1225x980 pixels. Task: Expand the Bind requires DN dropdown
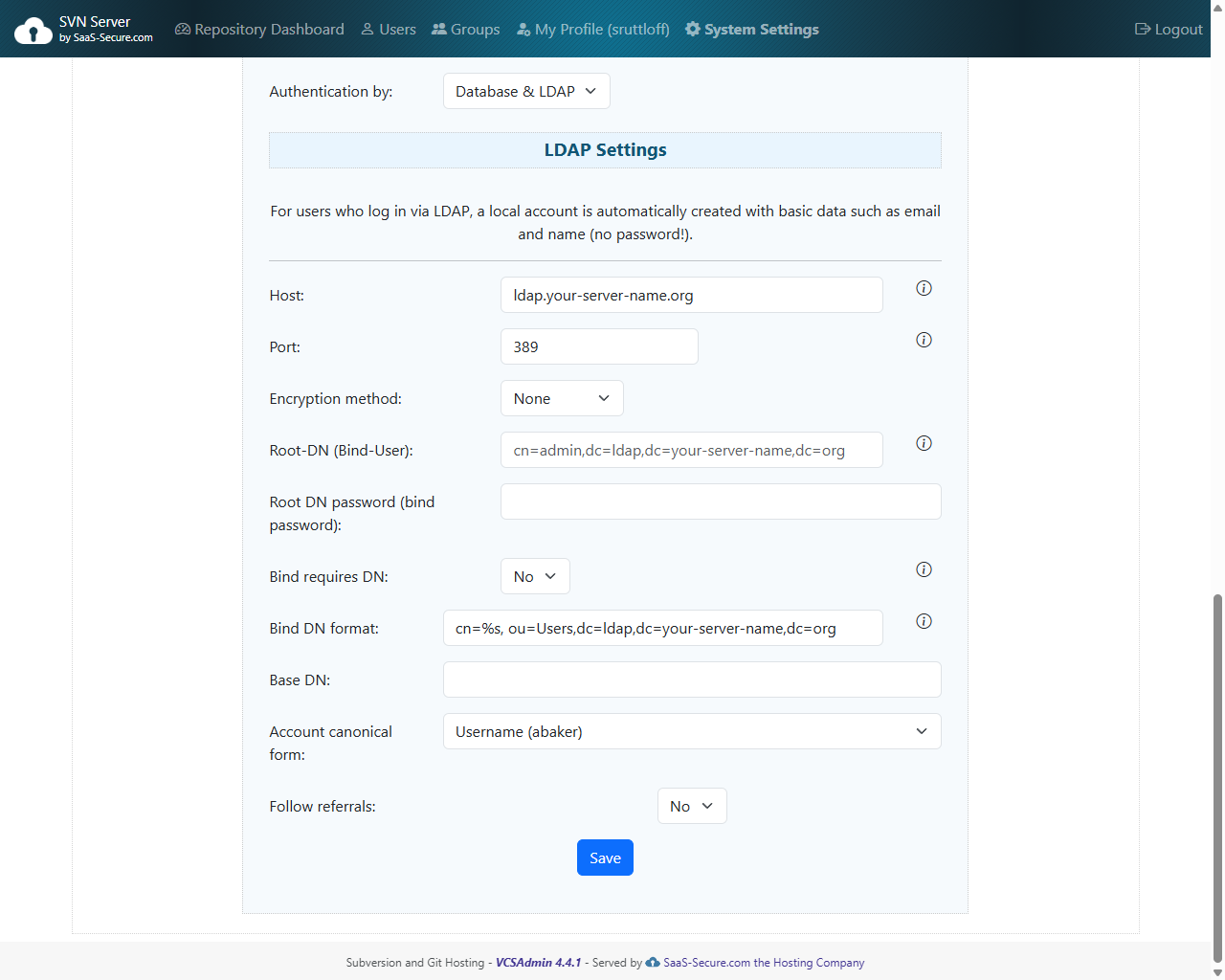[535, 576]
